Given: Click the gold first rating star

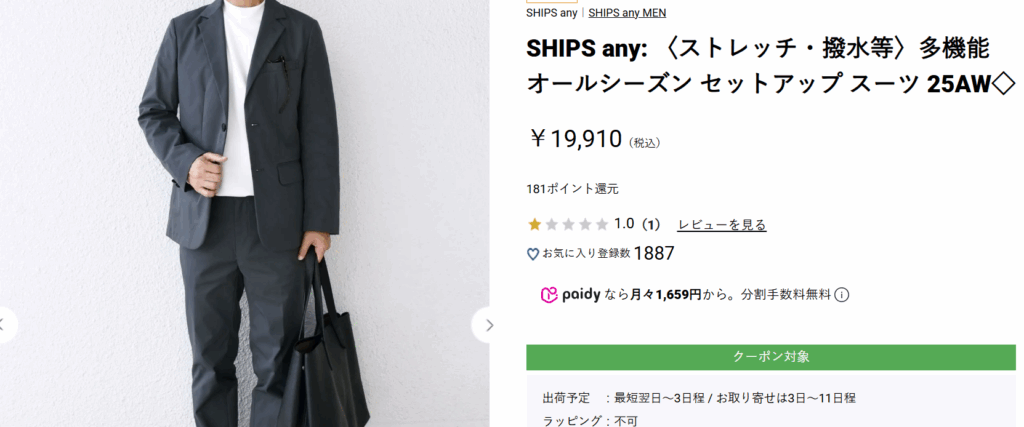Looking at the screenshot, I should pos(534,224).
